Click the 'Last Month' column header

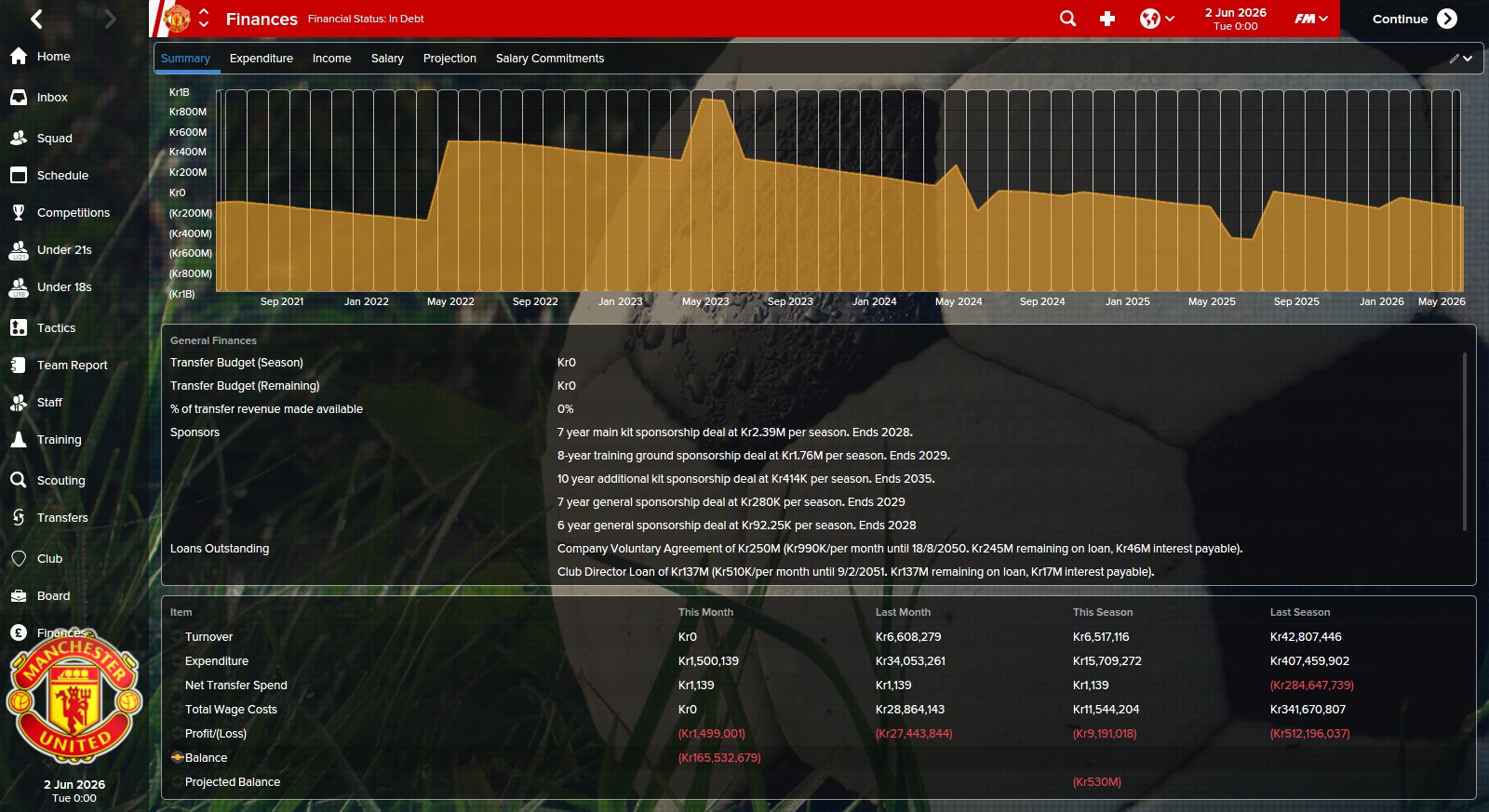click(x=903, y=612)
